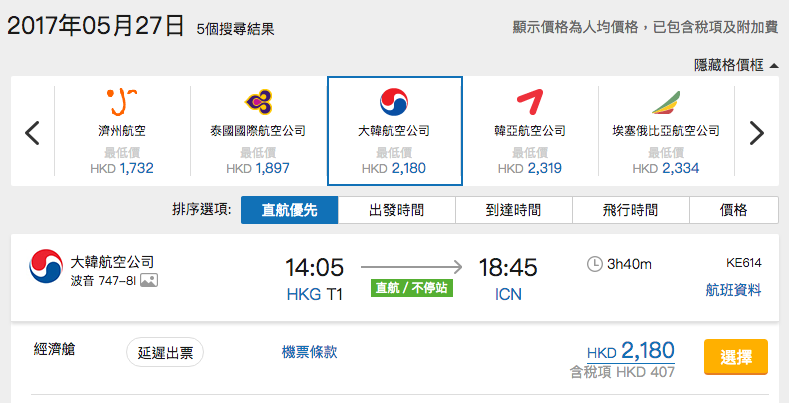Click Ethiopian Airlines (埃塞俄比亞航空公司) logo
Screen dimensions: 789x403
coord(666,103)
